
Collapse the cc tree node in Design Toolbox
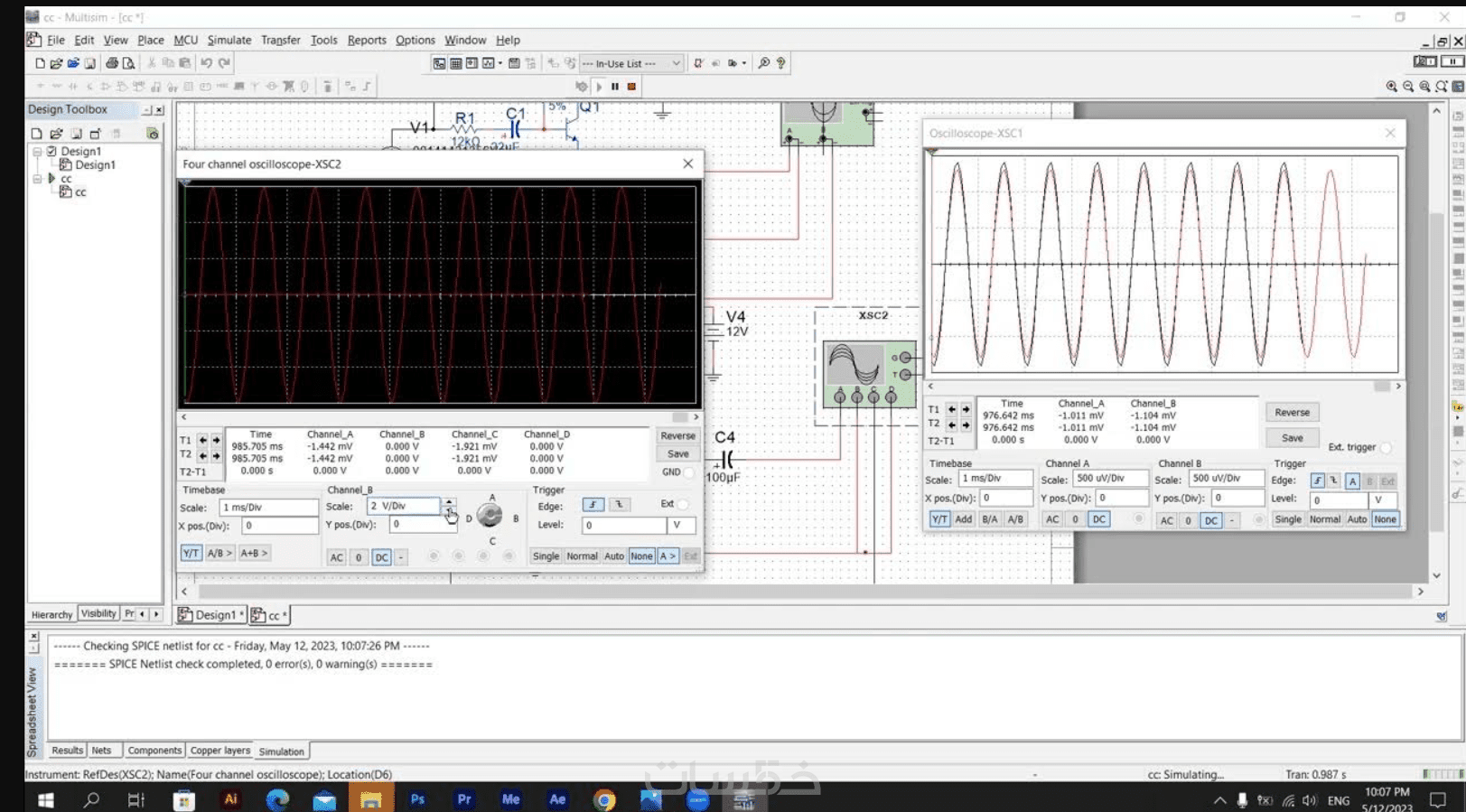click(x=37, y=179)
